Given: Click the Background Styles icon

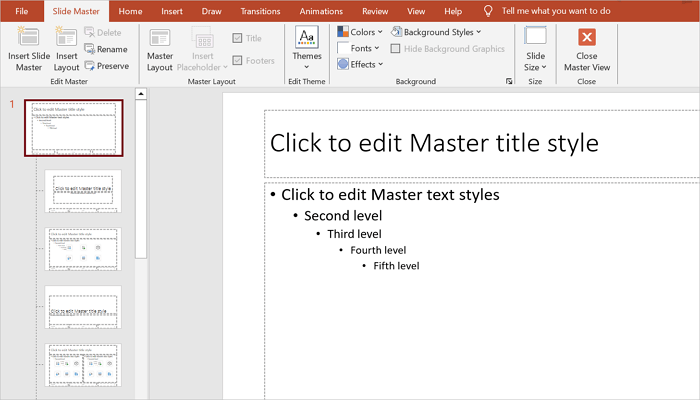Looking at the screenshot, I should pyautogui.click(x=396, y=32).
